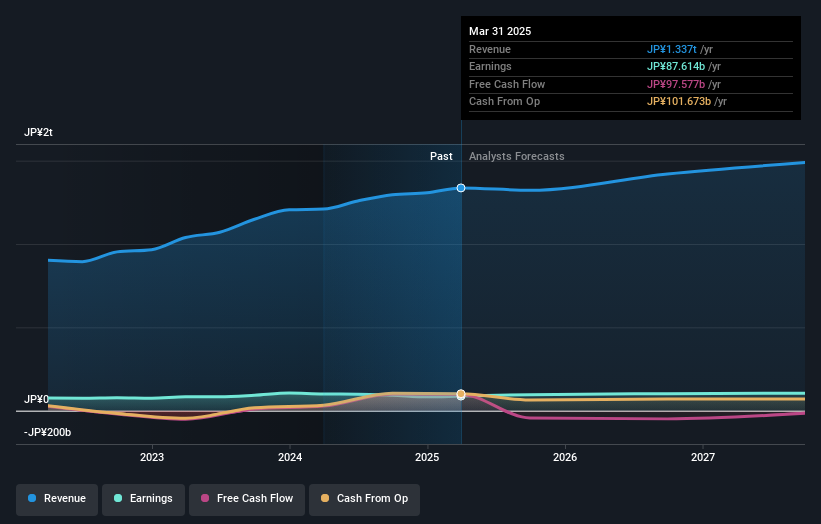Click the Past section label
The width and height of the screenshot is (821, 524).
click(x=441, y=156)
